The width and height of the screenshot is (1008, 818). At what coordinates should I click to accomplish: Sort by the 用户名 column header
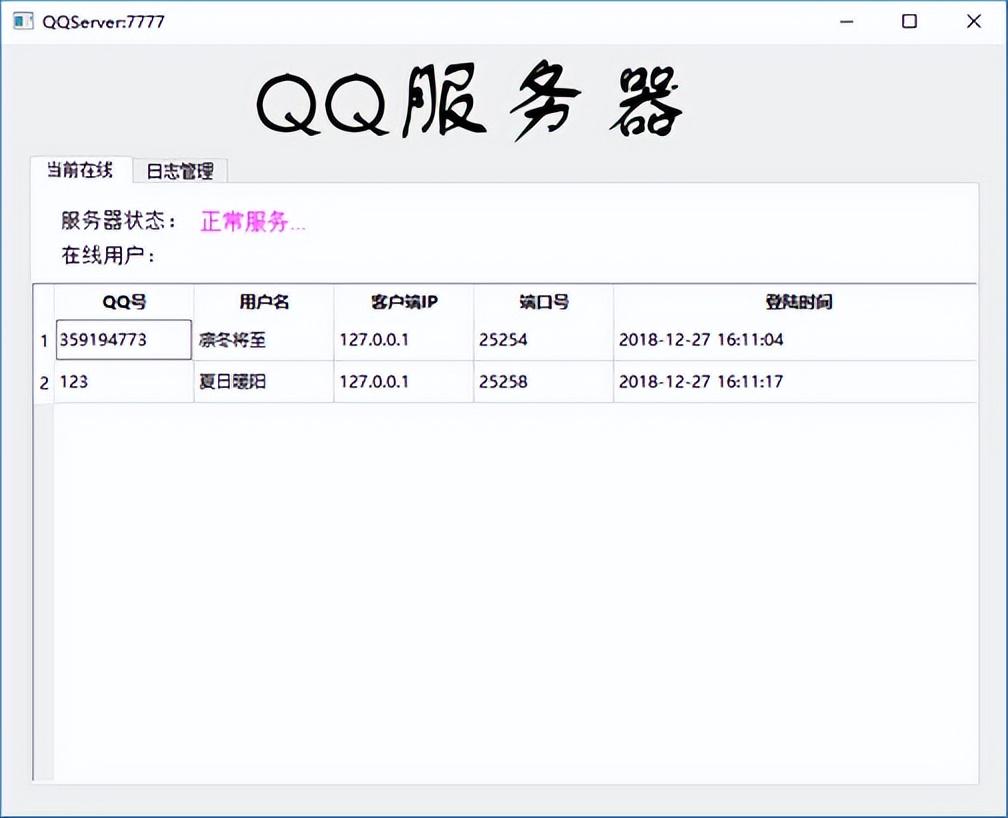click(264, 302)
